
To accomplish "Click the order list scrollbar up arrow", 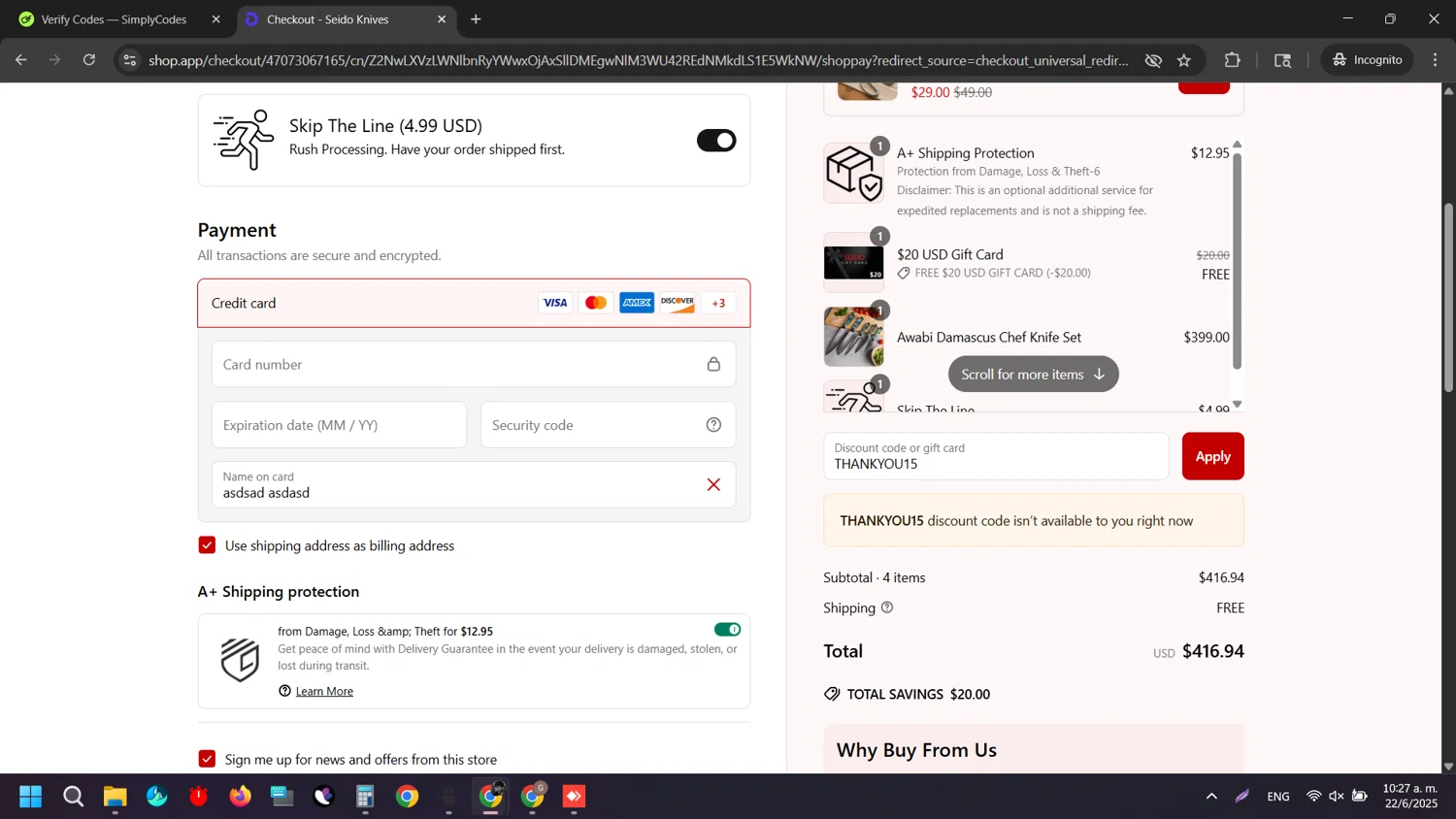I will (1237, 145).
